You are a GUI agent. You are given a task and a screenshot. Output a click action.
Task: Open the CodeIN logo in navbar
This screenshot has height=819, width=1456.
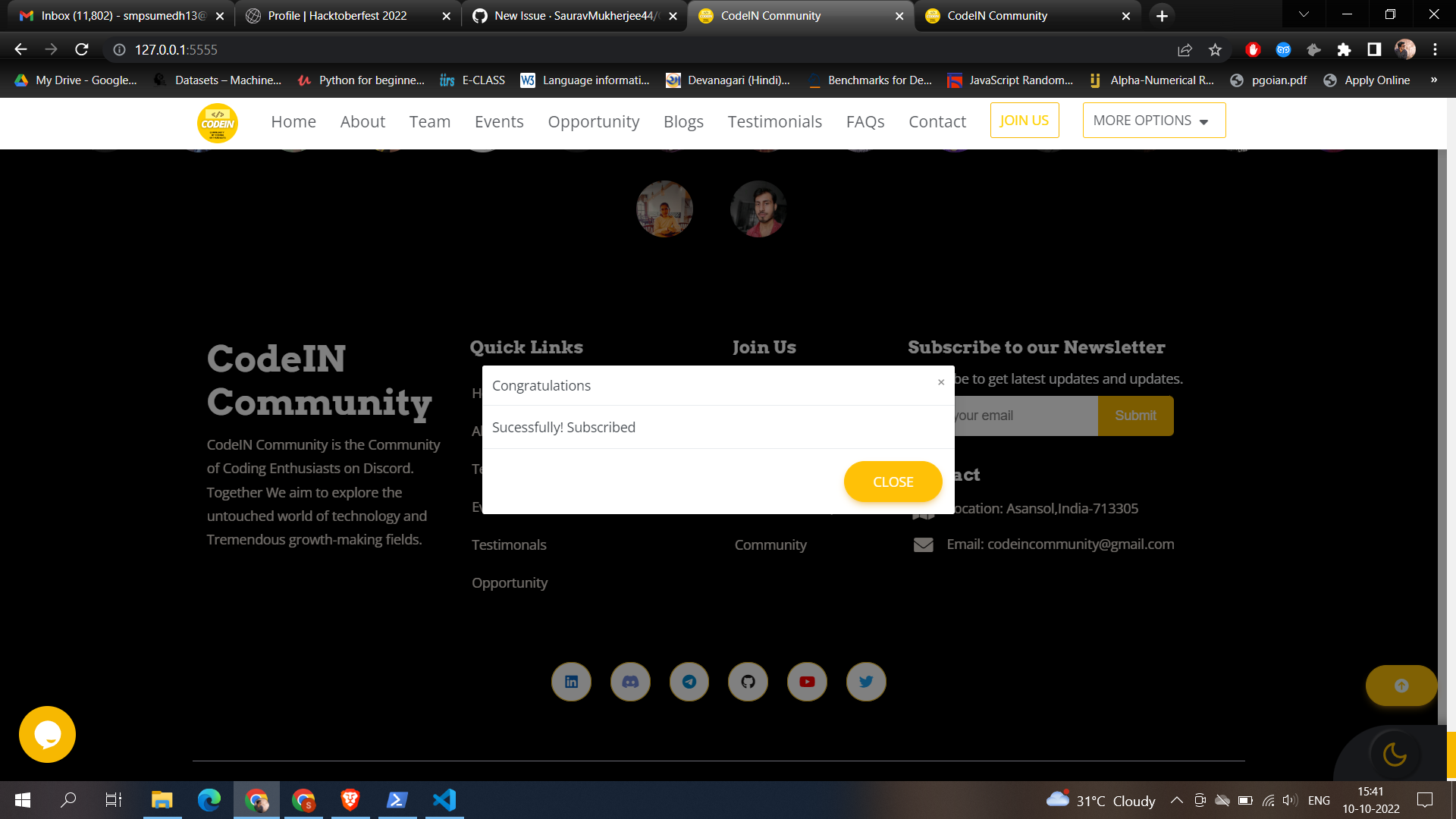218,123
